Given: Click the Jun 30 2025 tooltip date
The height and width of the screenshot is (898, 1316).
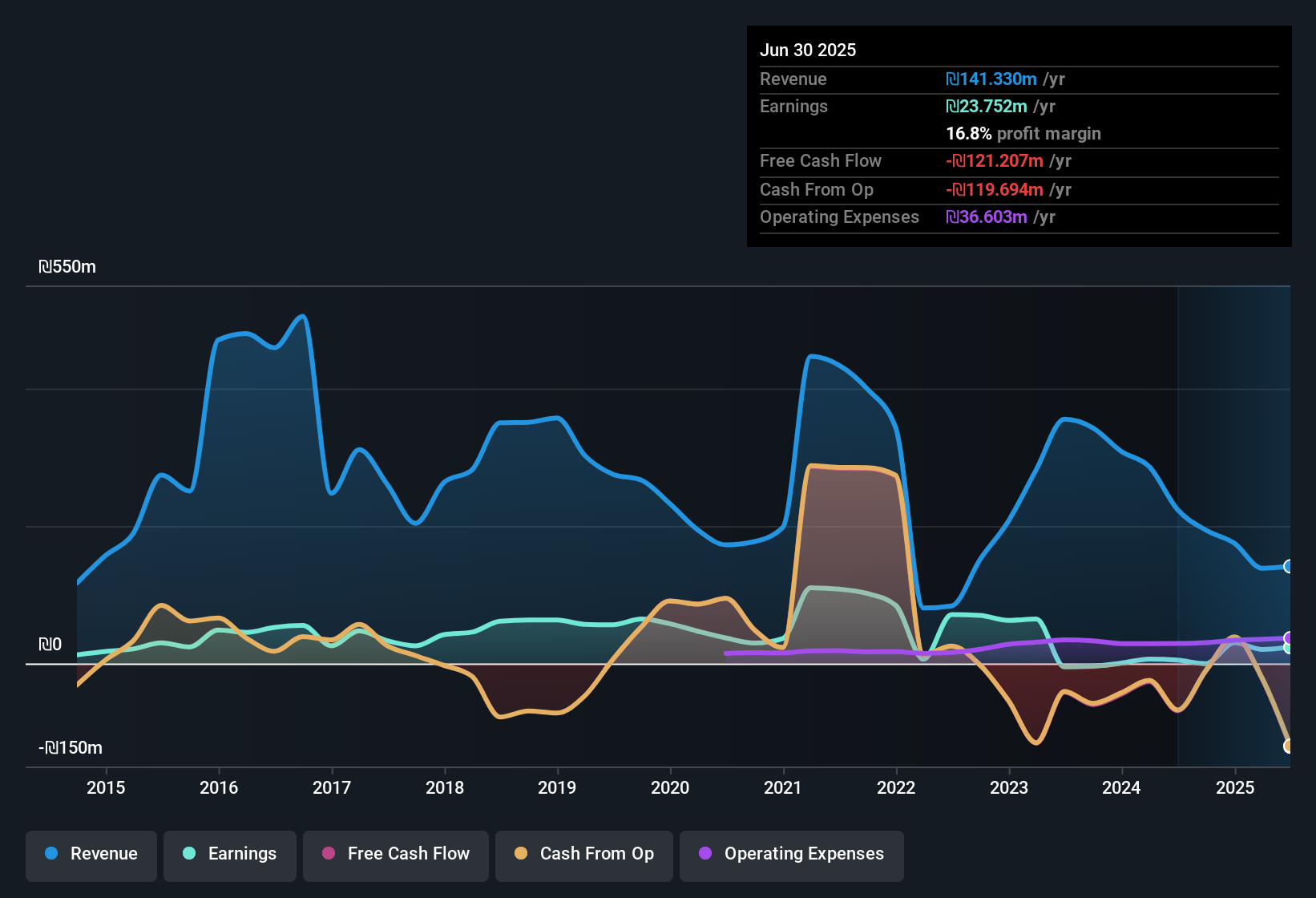Looking at the screenshot, I should (808, 50).
